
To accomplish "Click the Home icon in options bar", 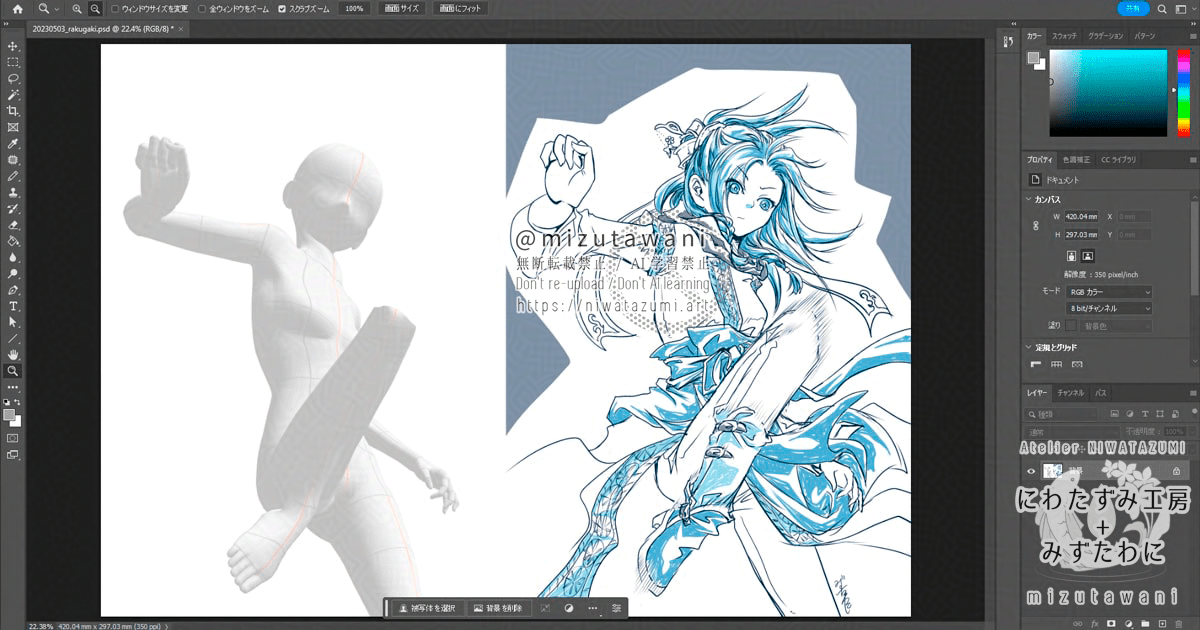I will [x=17, y=8].
